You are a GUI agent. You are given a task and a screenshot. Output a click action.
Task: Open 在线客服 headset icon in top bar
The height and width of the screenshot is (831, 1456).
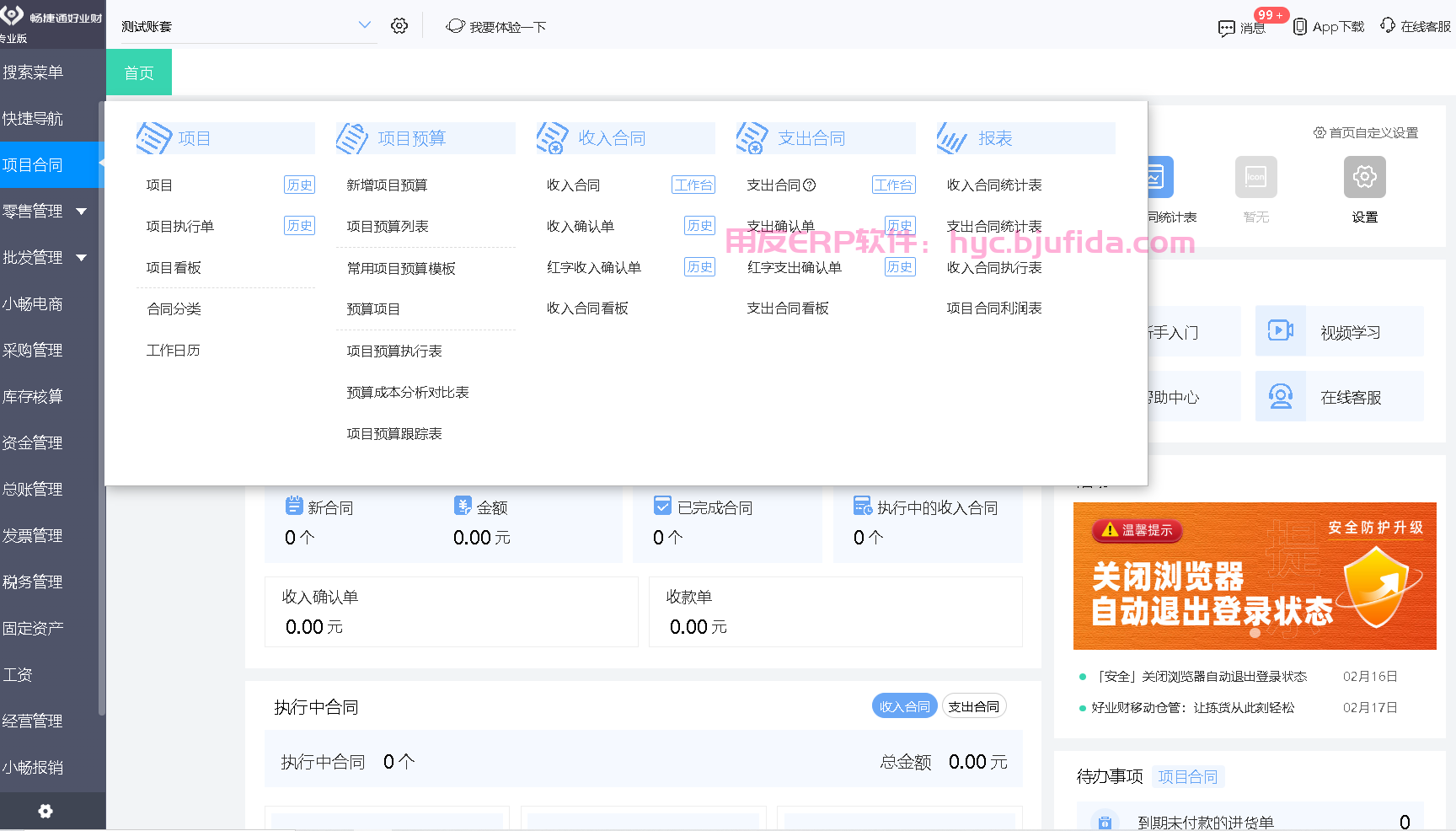(x=1388, y=26)
